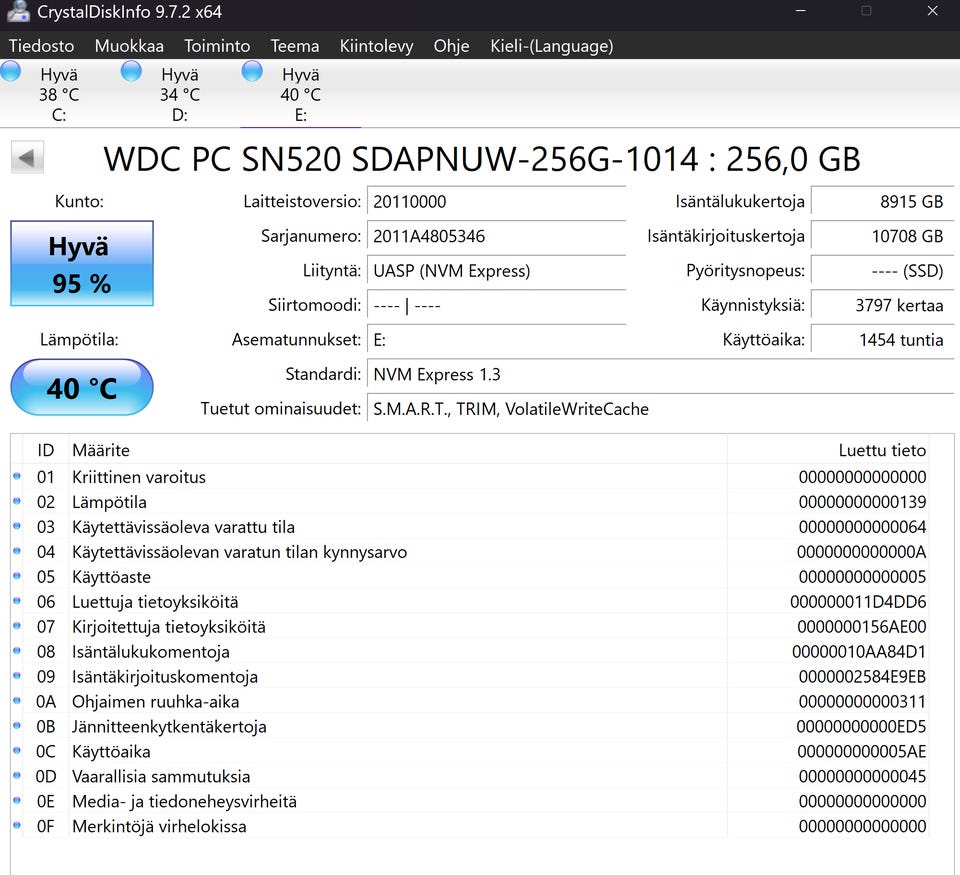Click the CrystalDiskInfo app icon in title bar
The height and width of the screenshot is (875, 960).
tap(18, 12)
